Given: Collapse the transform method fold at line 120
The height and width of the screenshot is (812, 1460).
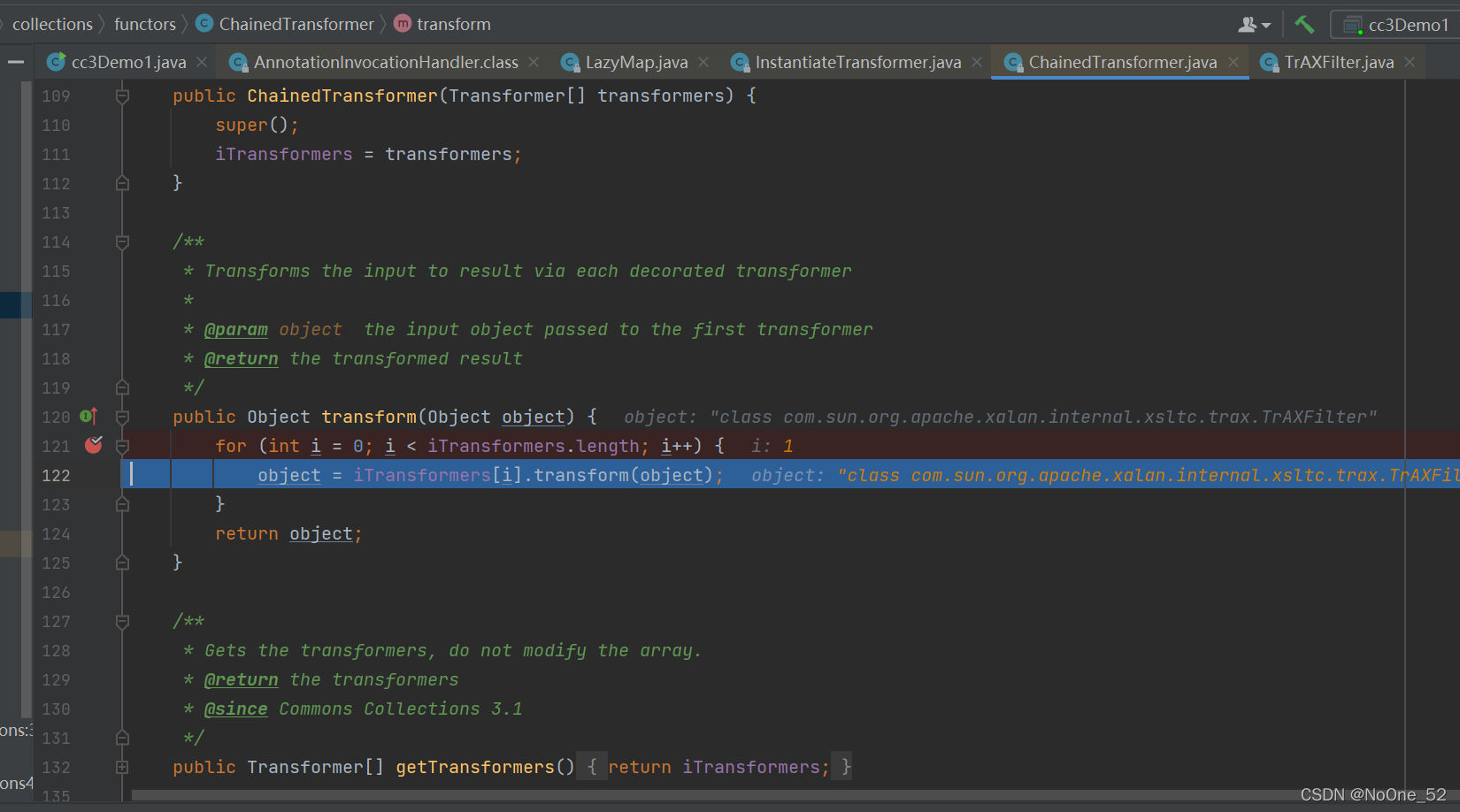Looking at the screenshot, I should coord(123,417).
